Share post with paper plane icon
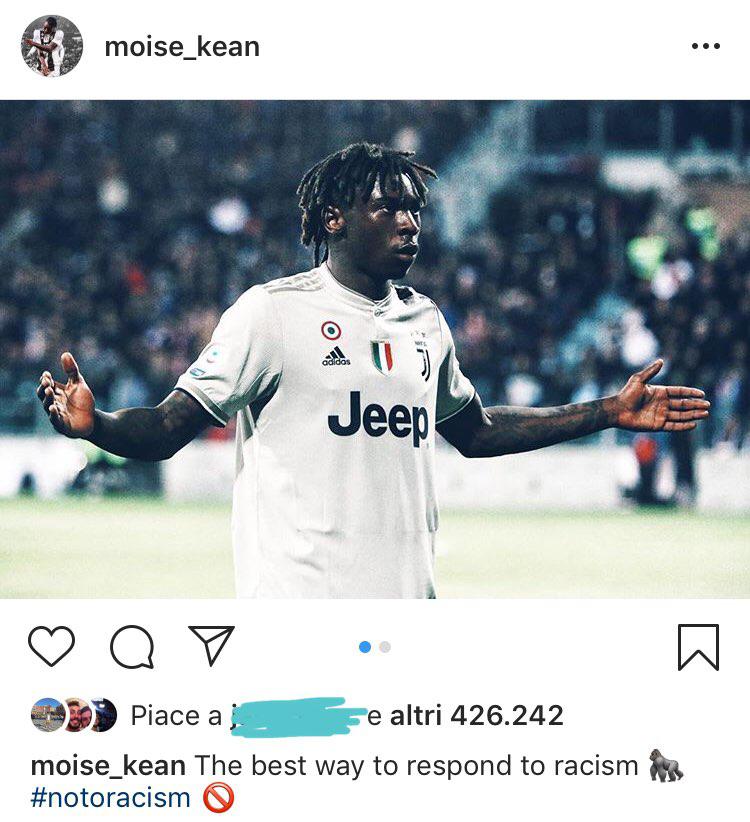Image resolution: width=750 pixels, height=822 pixels. pos(211,645)
